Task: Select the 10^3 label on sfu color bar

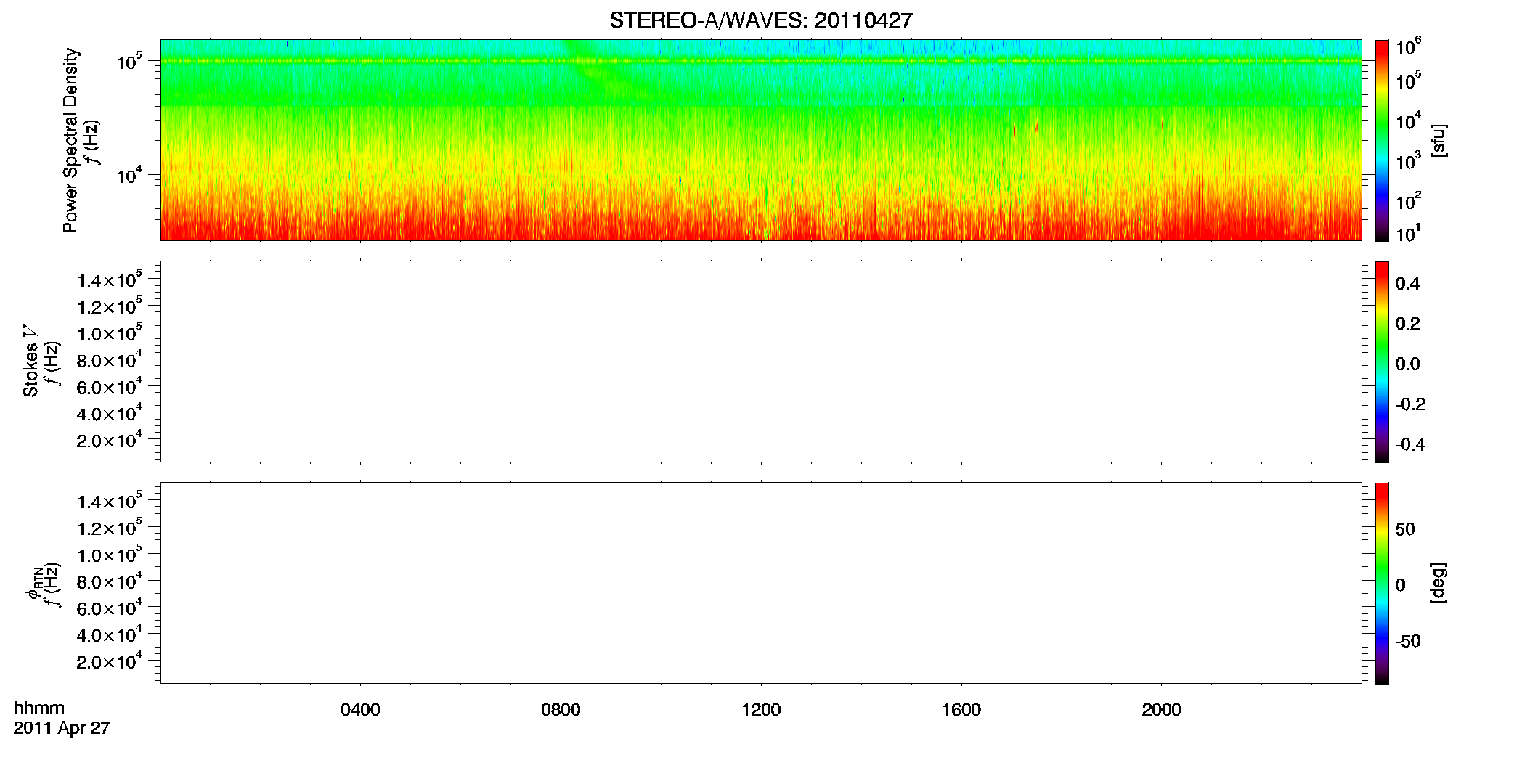Action: tap(1408, 160)
